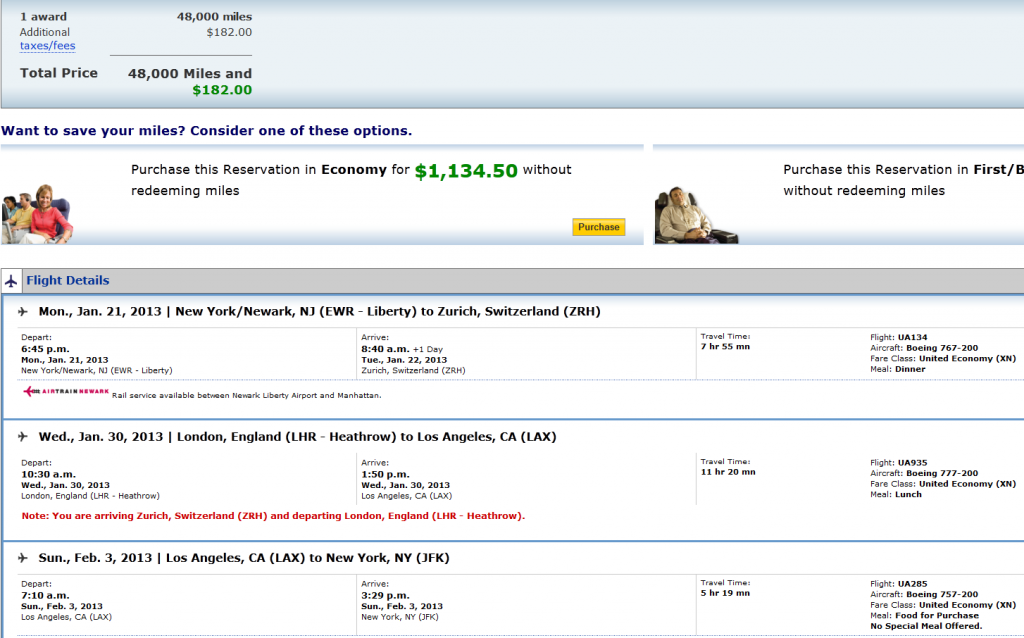Click the 'Want to save your miles?' heading
The height and width of the screenshot is (638, 1024).
tap(206, 131)
